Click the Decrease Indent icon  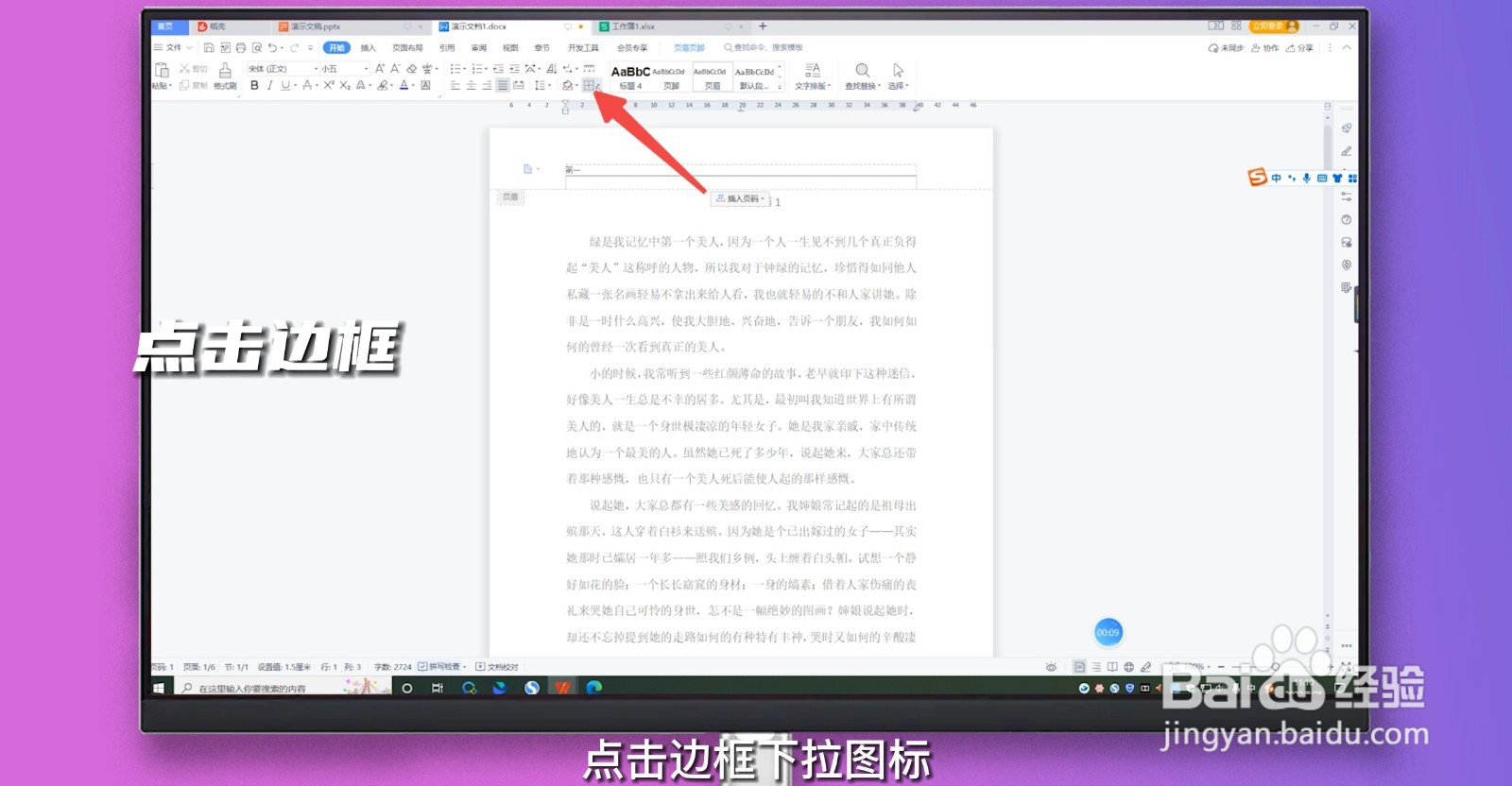click(498, 68)
